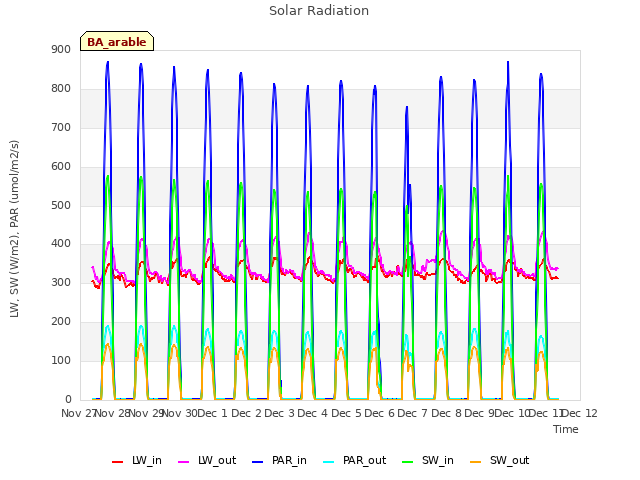Select the SW_out legend label
This screenshot has width=640, height=480.
509,461
